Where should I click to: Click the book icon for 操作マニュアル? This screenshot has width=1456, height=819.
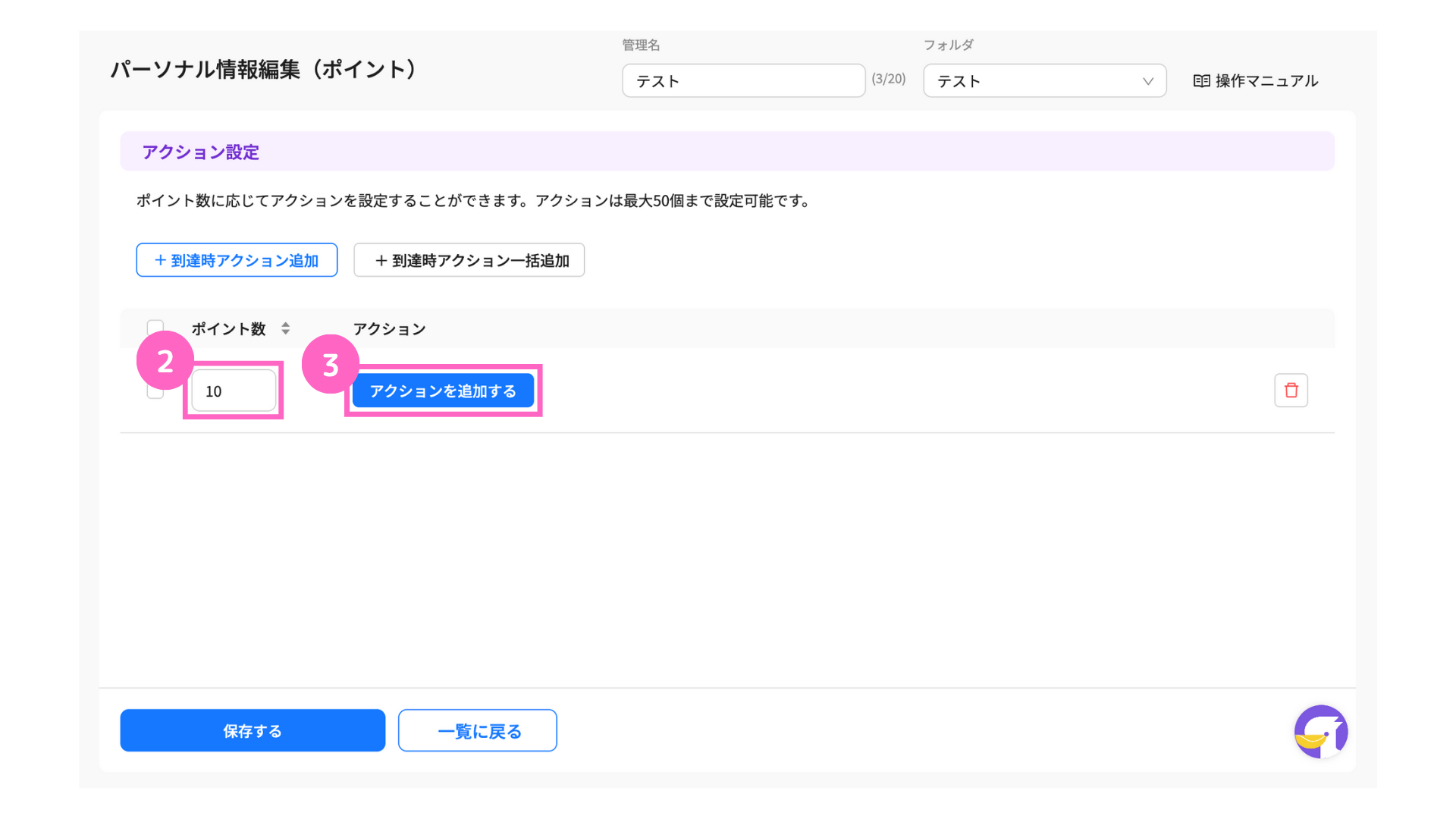tap(1201, 81)
